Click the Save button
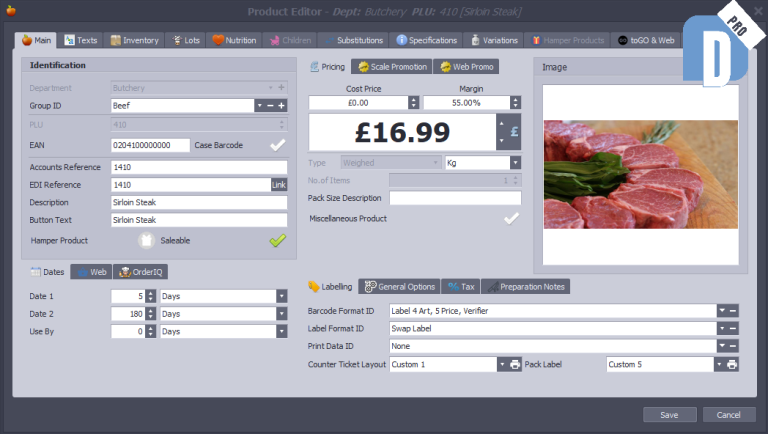This screenshot has height=434, width=768. coord(669,414)
